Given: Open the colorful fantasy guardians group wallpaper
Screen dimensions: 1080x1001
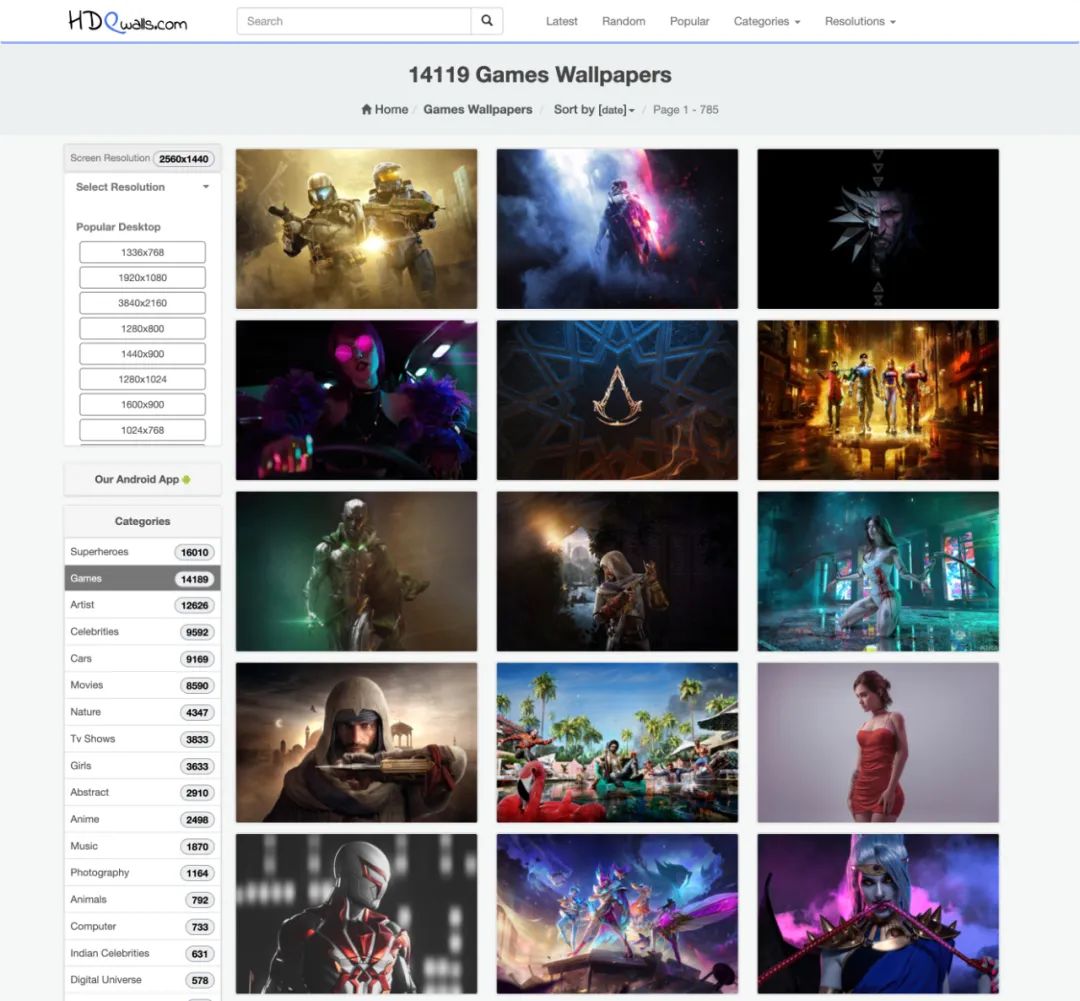Looking at the screenshot, I should point(617,914).
